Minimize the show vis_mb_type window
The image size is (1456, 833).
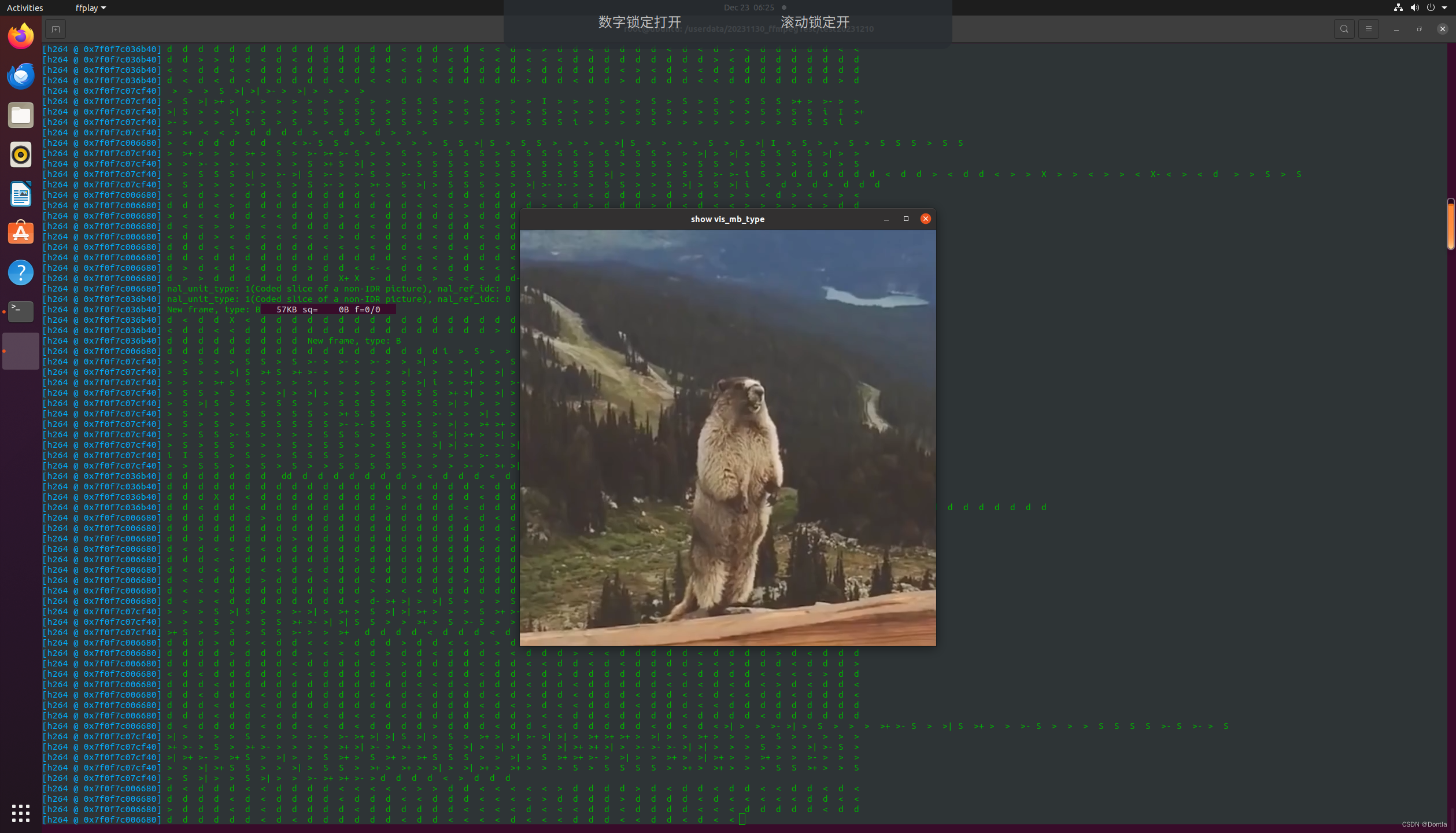886,219
